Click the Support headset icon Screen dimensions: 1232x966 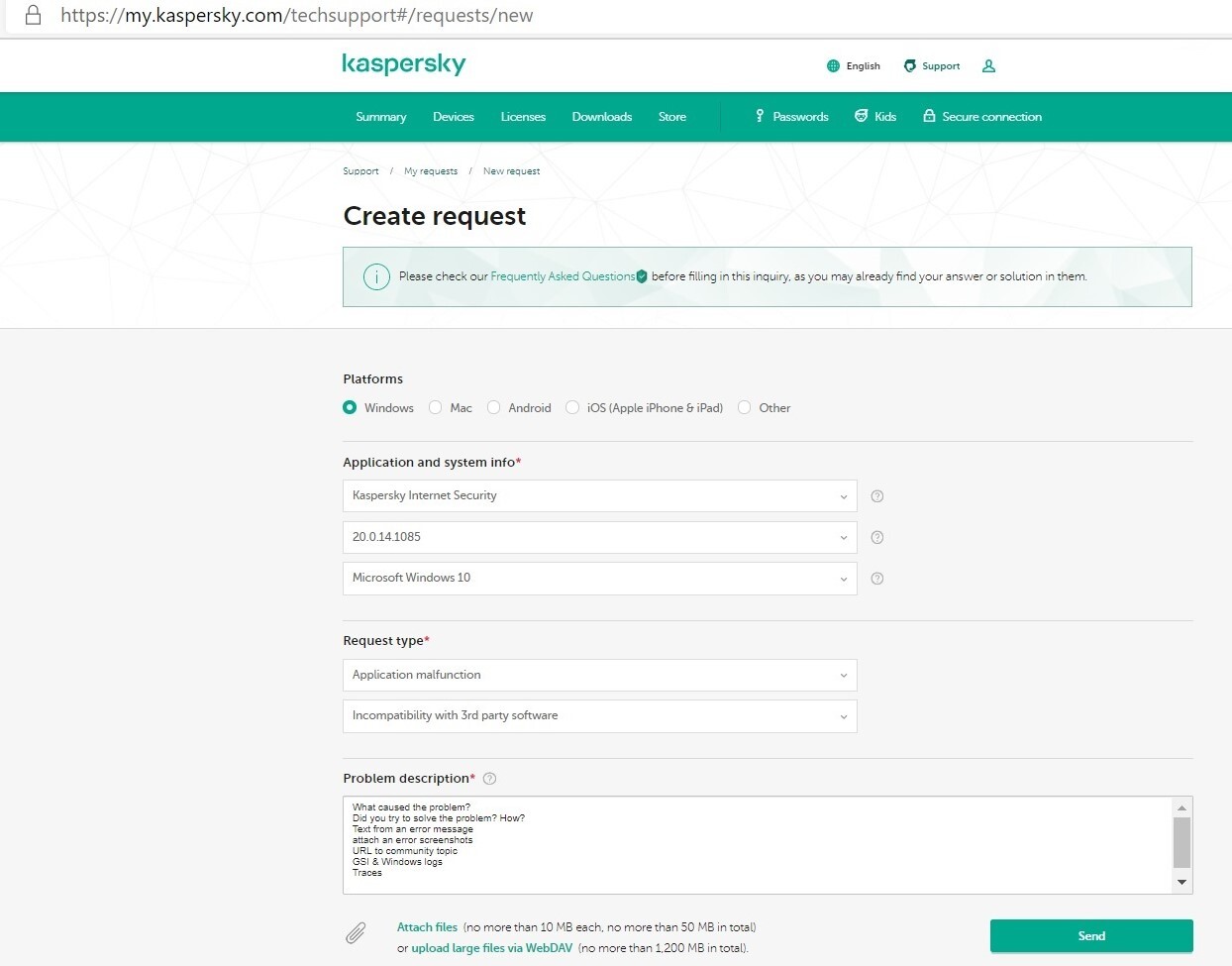910,66
